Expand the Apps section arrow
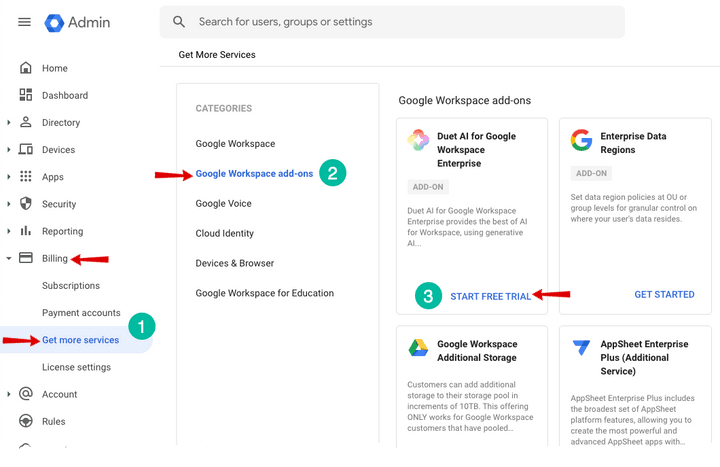The height and width of the screenshot is (467, 720). [x=9, y=177]
